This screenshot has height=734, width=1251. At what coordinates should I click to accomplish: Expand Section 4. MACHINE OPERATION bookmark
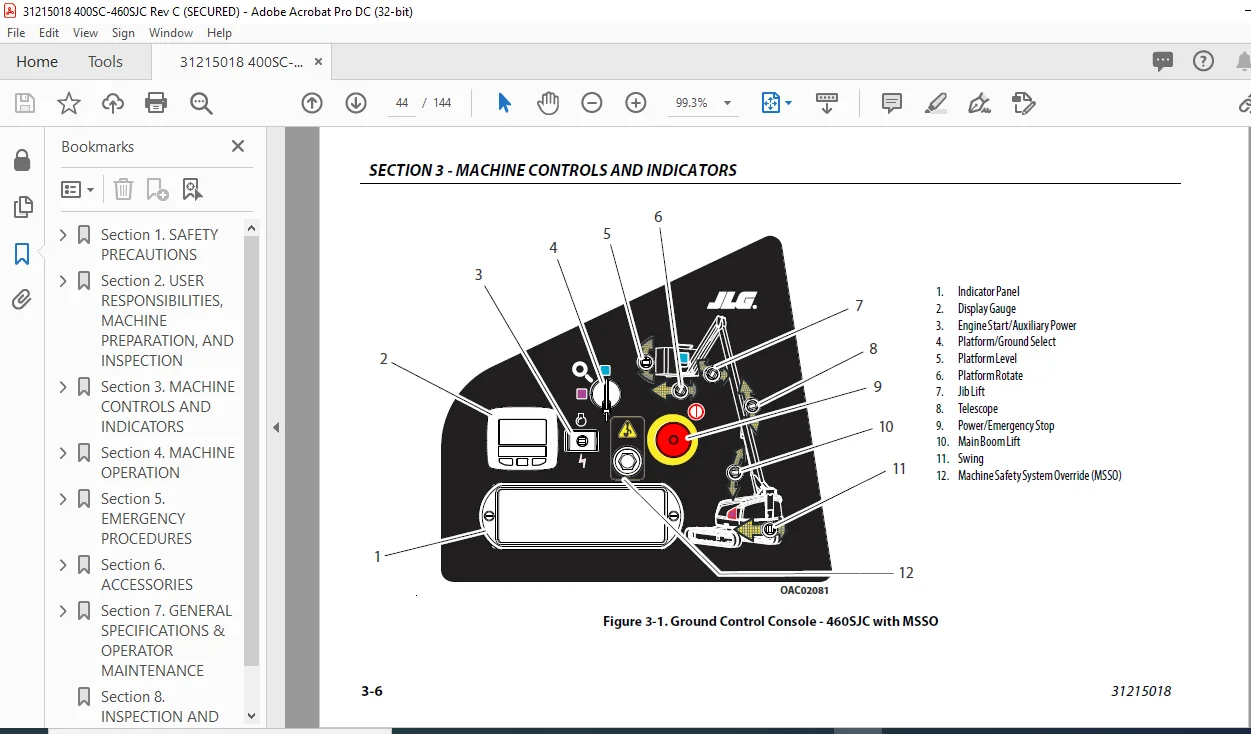coord(63,453)
